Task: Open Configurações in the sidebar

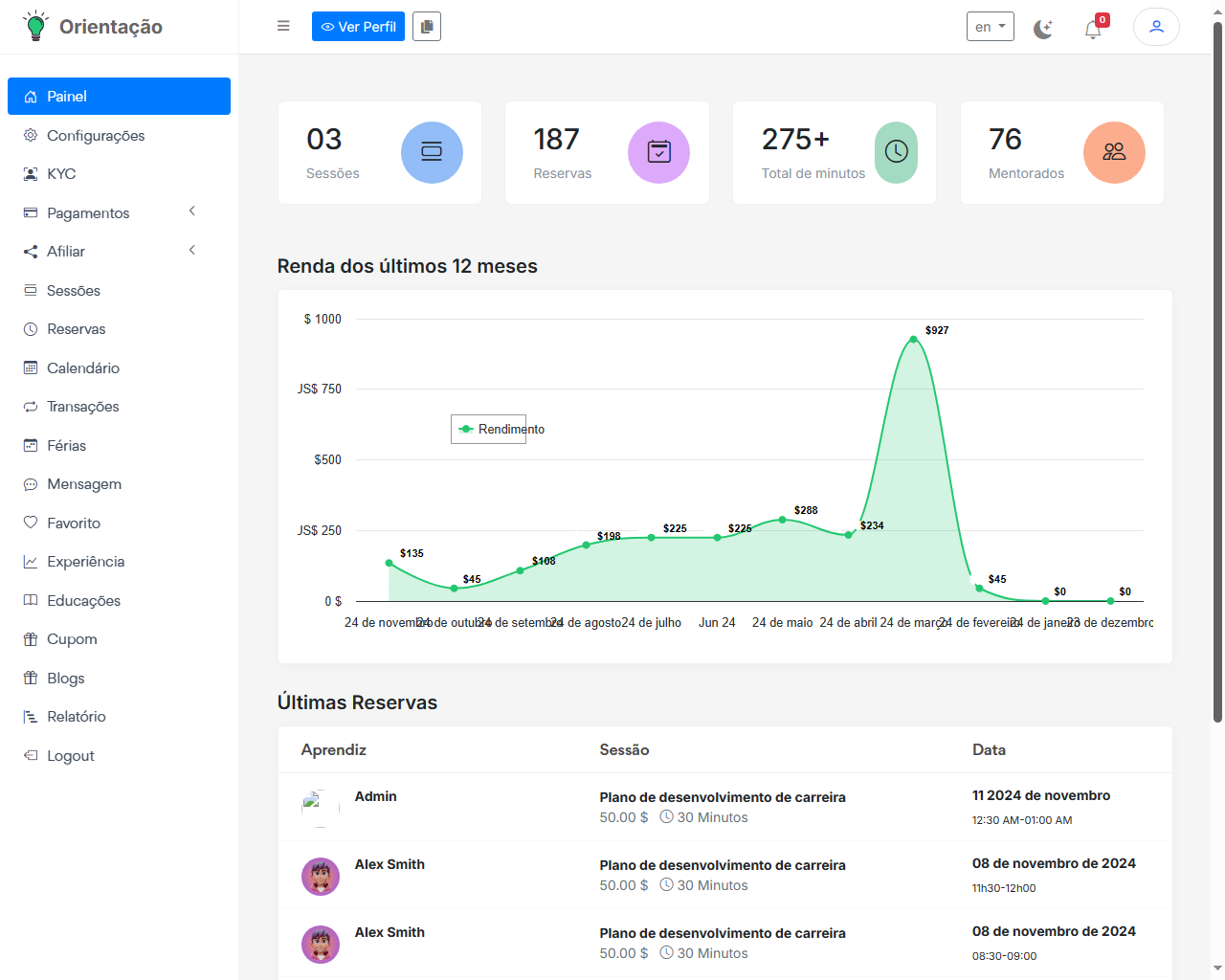Action: coord(96,136)
